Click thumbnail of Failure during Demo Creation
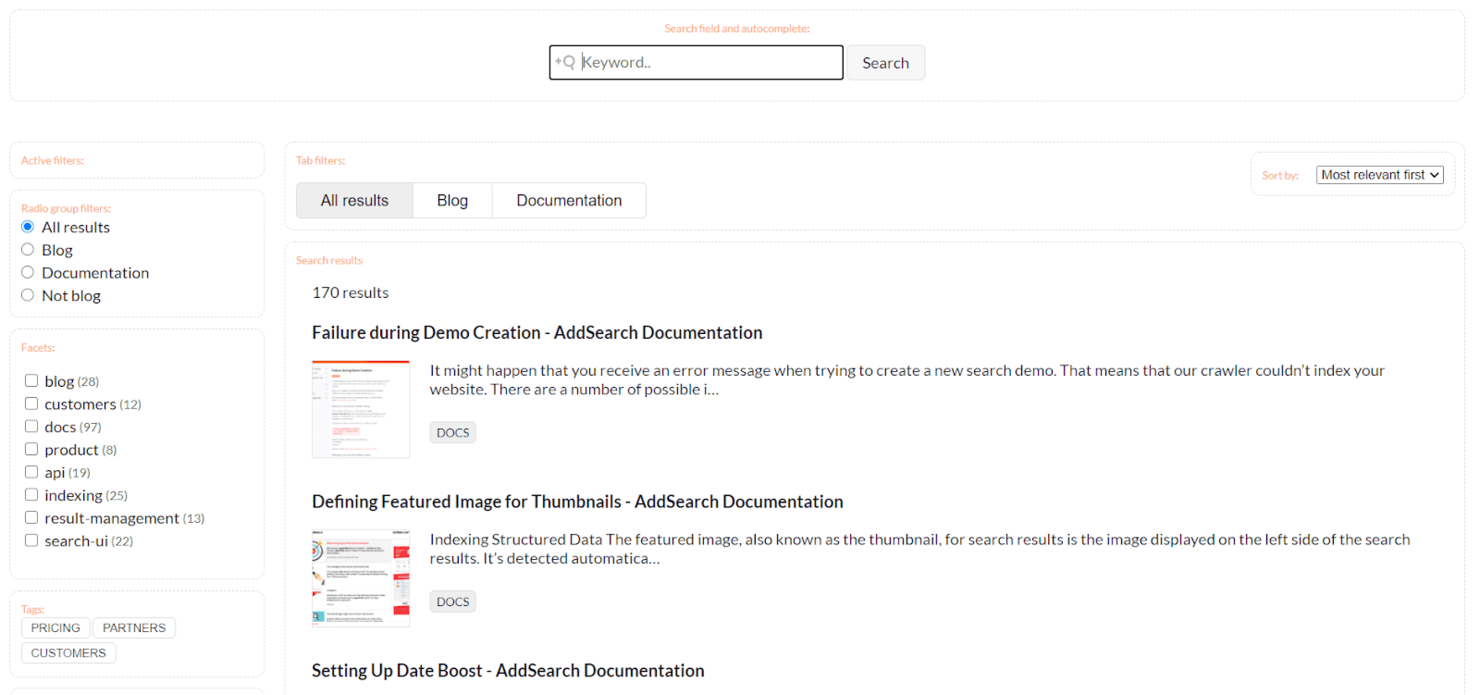The width and height of the screenshot is (1480, 695). tap(361, 409)
